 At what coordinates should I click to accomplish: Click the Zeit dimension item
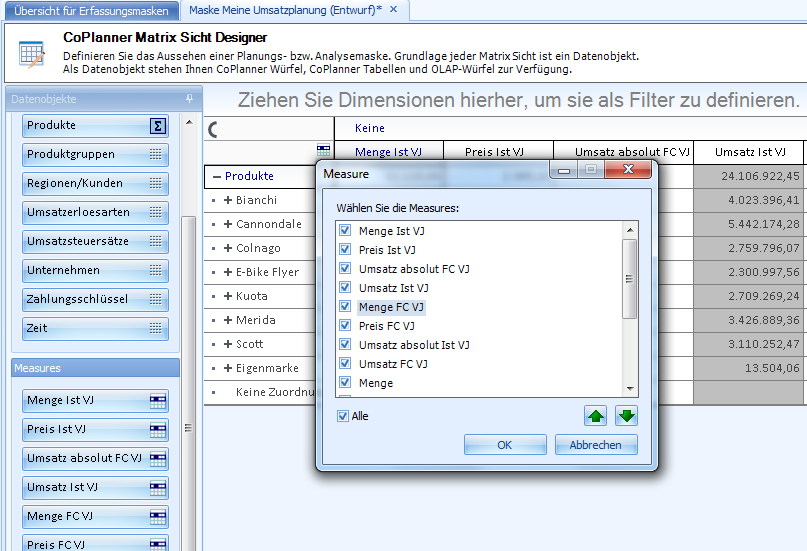click(95, 328)
